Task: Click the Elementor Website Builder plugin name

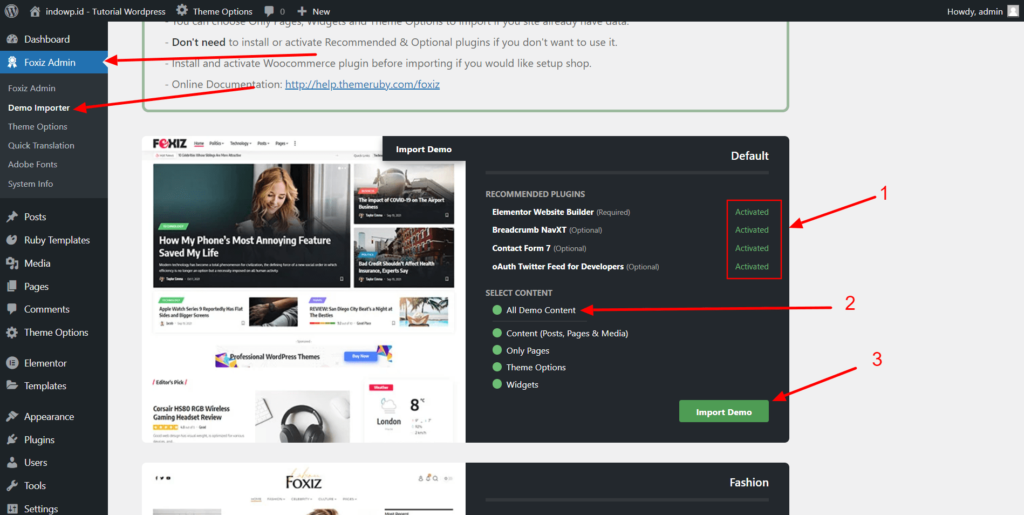Action: click(x=543, y=212)
